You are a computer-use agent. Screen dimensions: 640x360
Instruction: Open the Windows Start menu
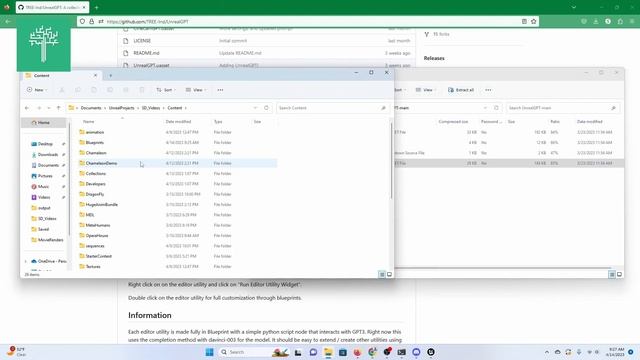209,352
